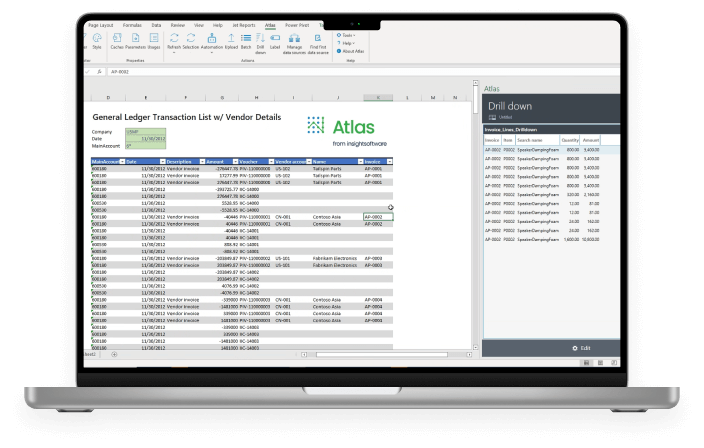
Task: Open the Amount column filter dropdown
Action: 235,162
